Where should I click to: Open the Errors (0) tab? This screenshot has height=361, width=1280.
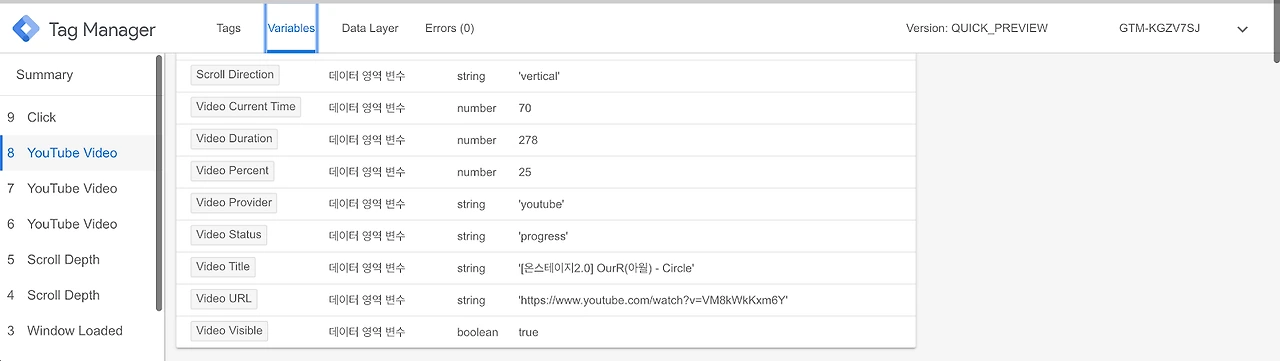pyautogui.click(x=450, y=28)
